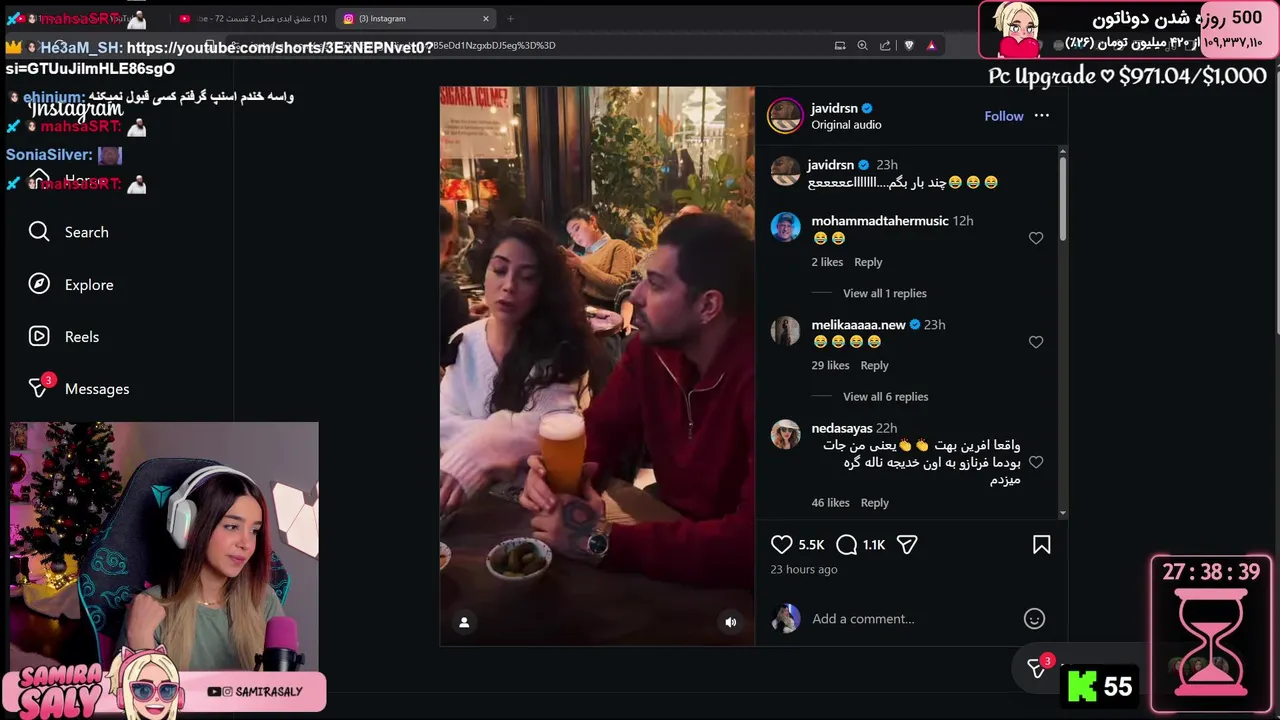The height and width of the screenshot is (720, 1280).
Task: Mute or unmute the video sound
Action: (x=731, y=622)
